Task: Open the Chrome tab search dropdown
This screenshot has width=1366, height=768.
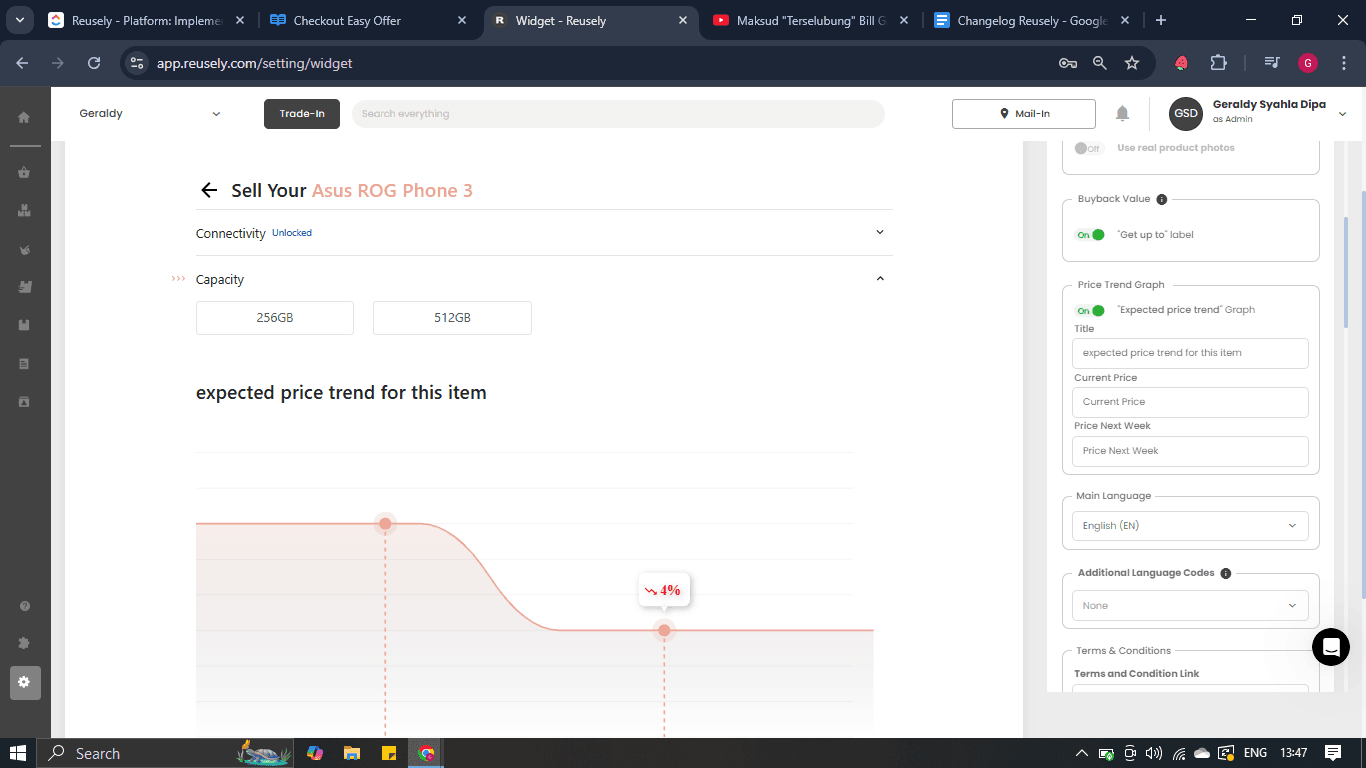Action: coord(20,20)
